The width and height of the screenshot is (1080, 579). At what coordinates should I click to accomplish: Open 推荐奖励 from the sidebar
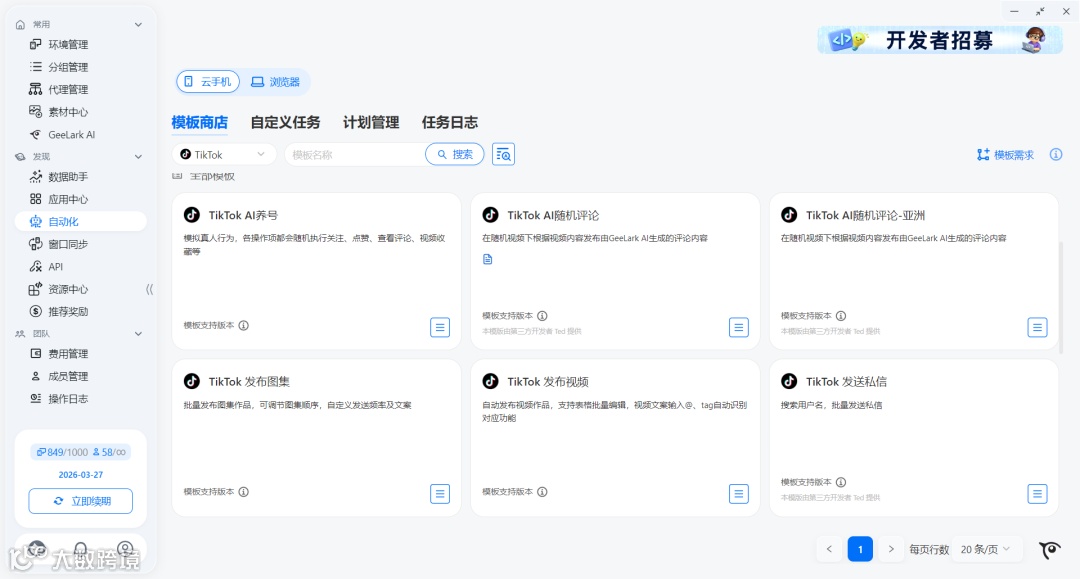(x=70, y=311)
